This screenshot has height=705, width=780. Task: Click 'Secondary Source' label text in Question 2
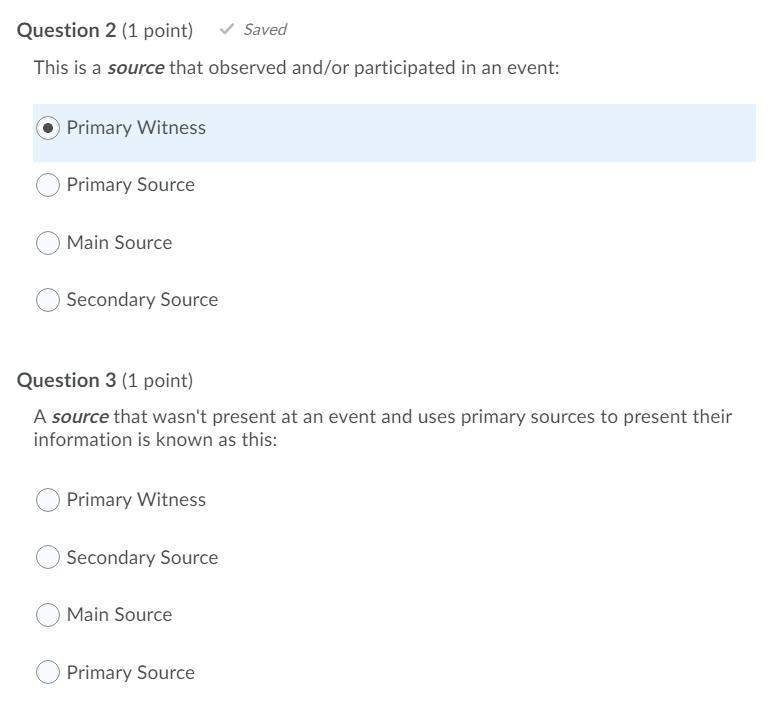(142, 300)
